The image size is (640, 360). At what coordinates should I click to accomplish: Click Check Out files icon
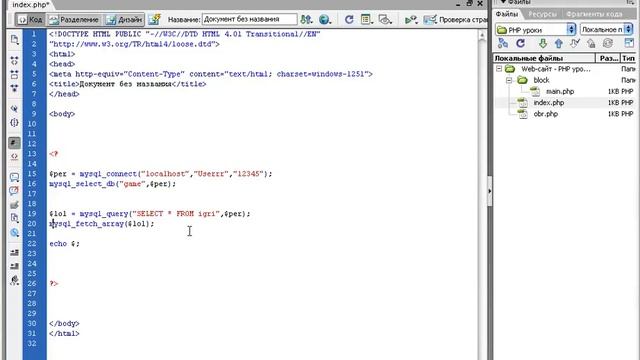point(575,43)
